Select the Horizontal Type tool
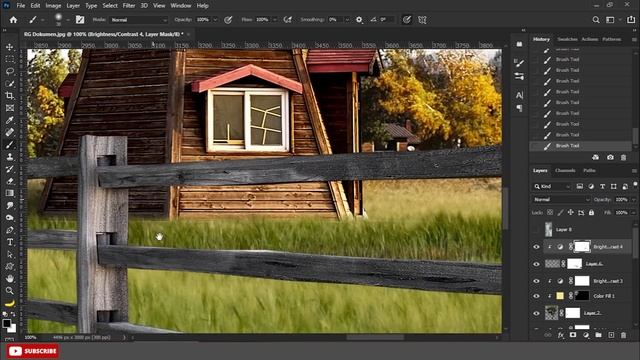Screen dimensions: 640x360 click(9, 242)
